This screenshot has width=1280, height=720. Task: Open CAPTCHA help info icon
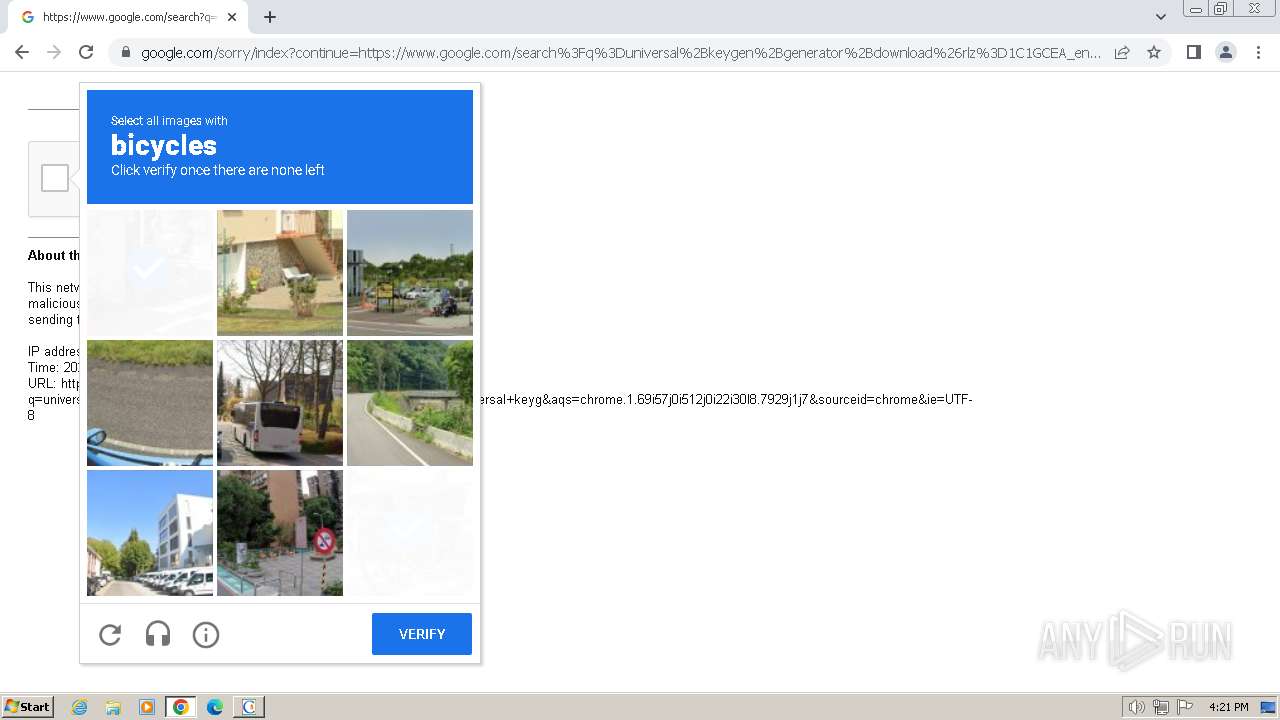pyautogui.click(x=206, y=634)
